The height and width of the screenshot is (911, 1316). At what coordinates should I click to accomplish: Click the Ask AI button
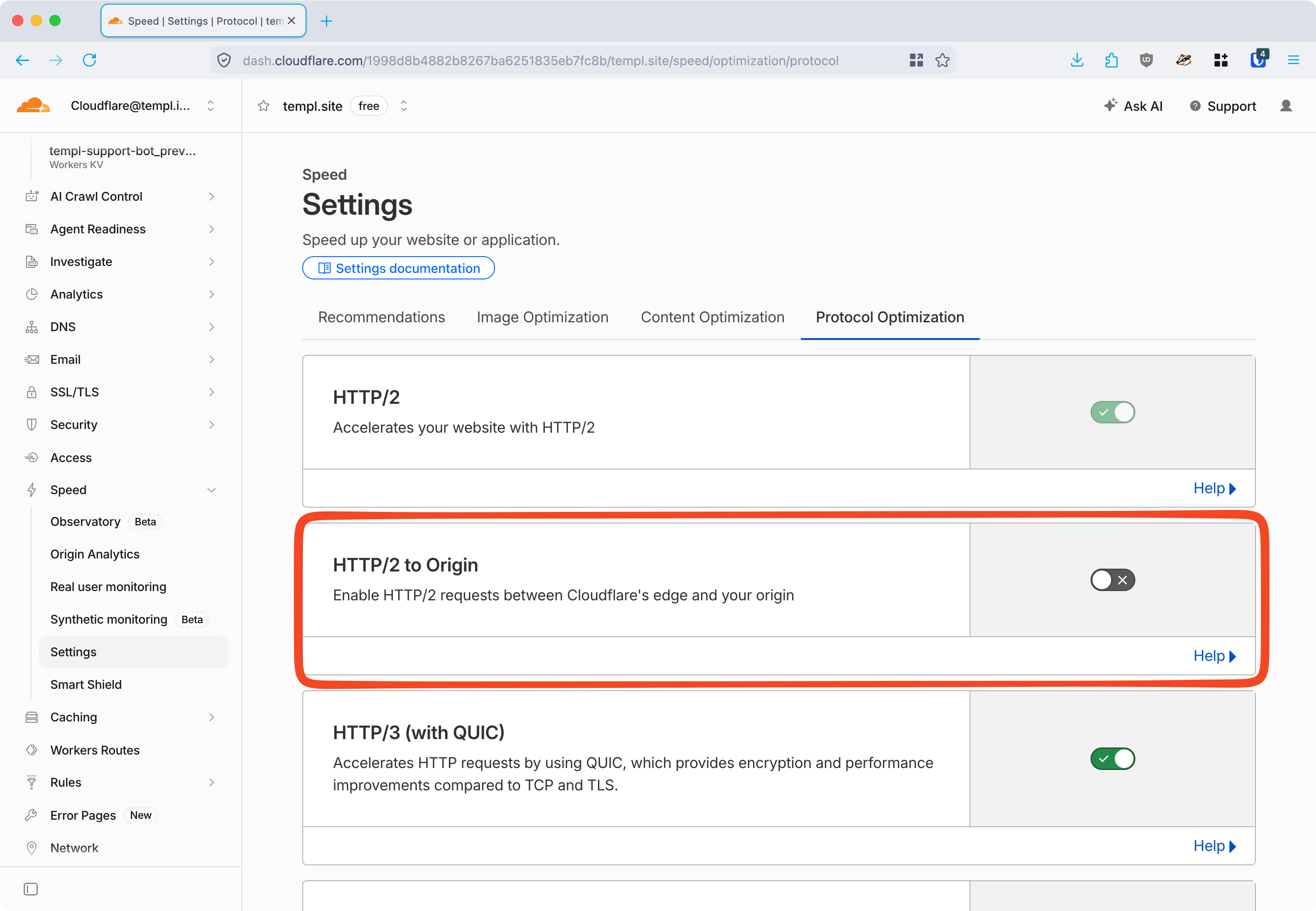(1133, 106)
